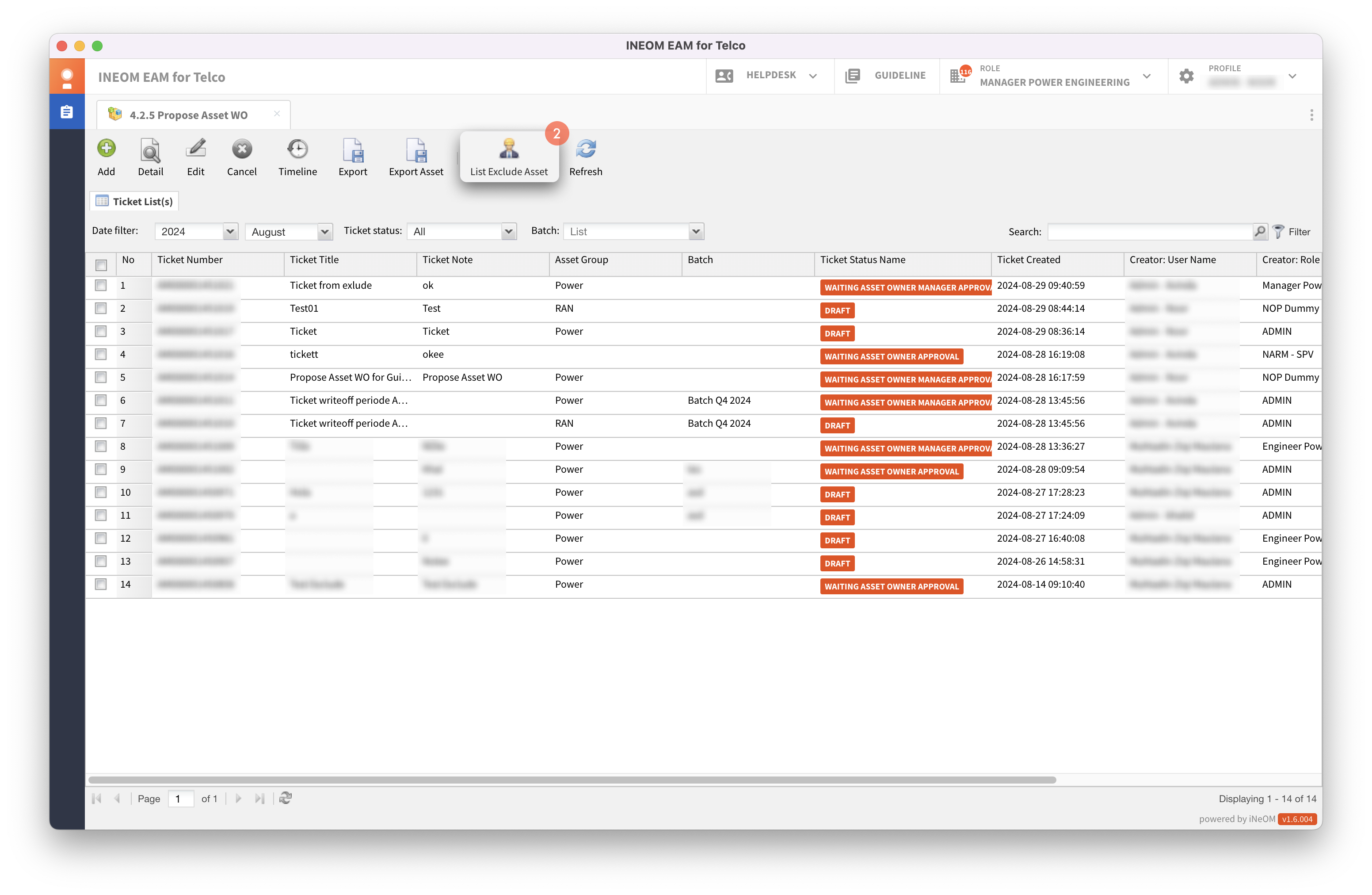
Task: Select checkbox for row number 10
Action: tap(101, 492)
